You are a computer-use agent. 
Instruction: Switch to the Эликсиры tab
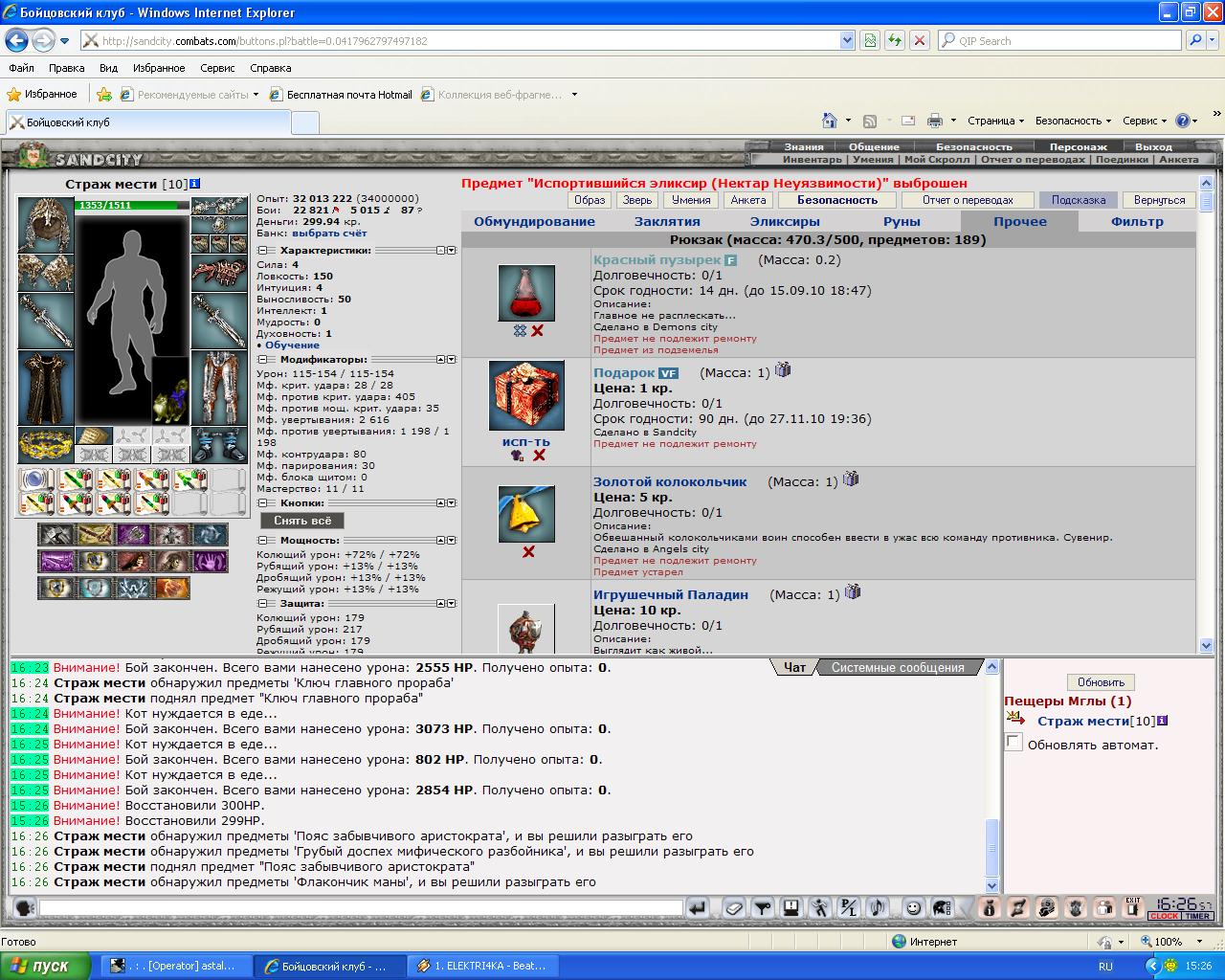785,221
